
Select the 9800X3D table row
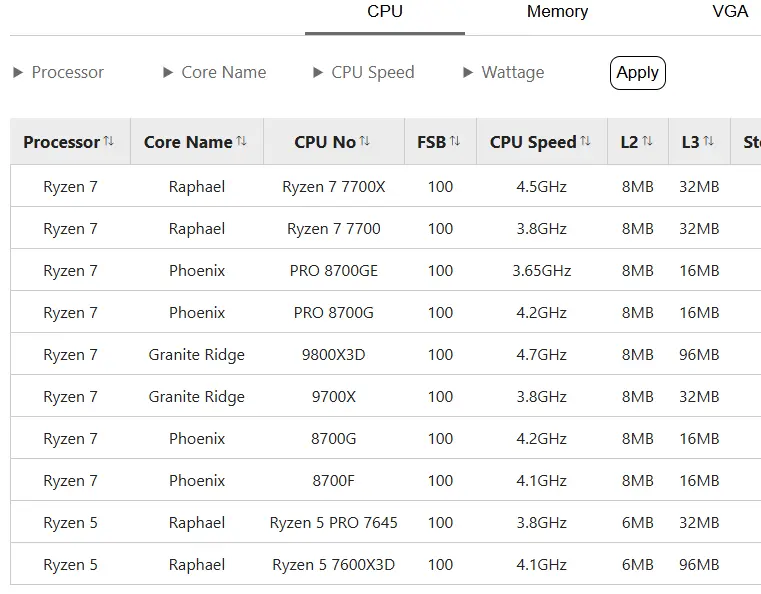pos(385,354)
